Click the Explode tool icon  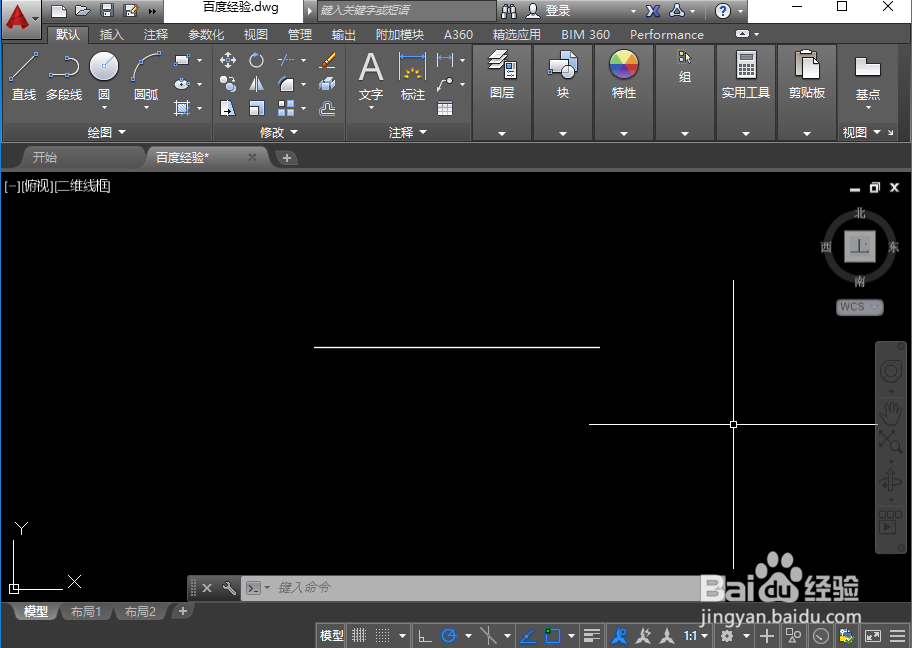pyautogui.click(x=327, y=84)
